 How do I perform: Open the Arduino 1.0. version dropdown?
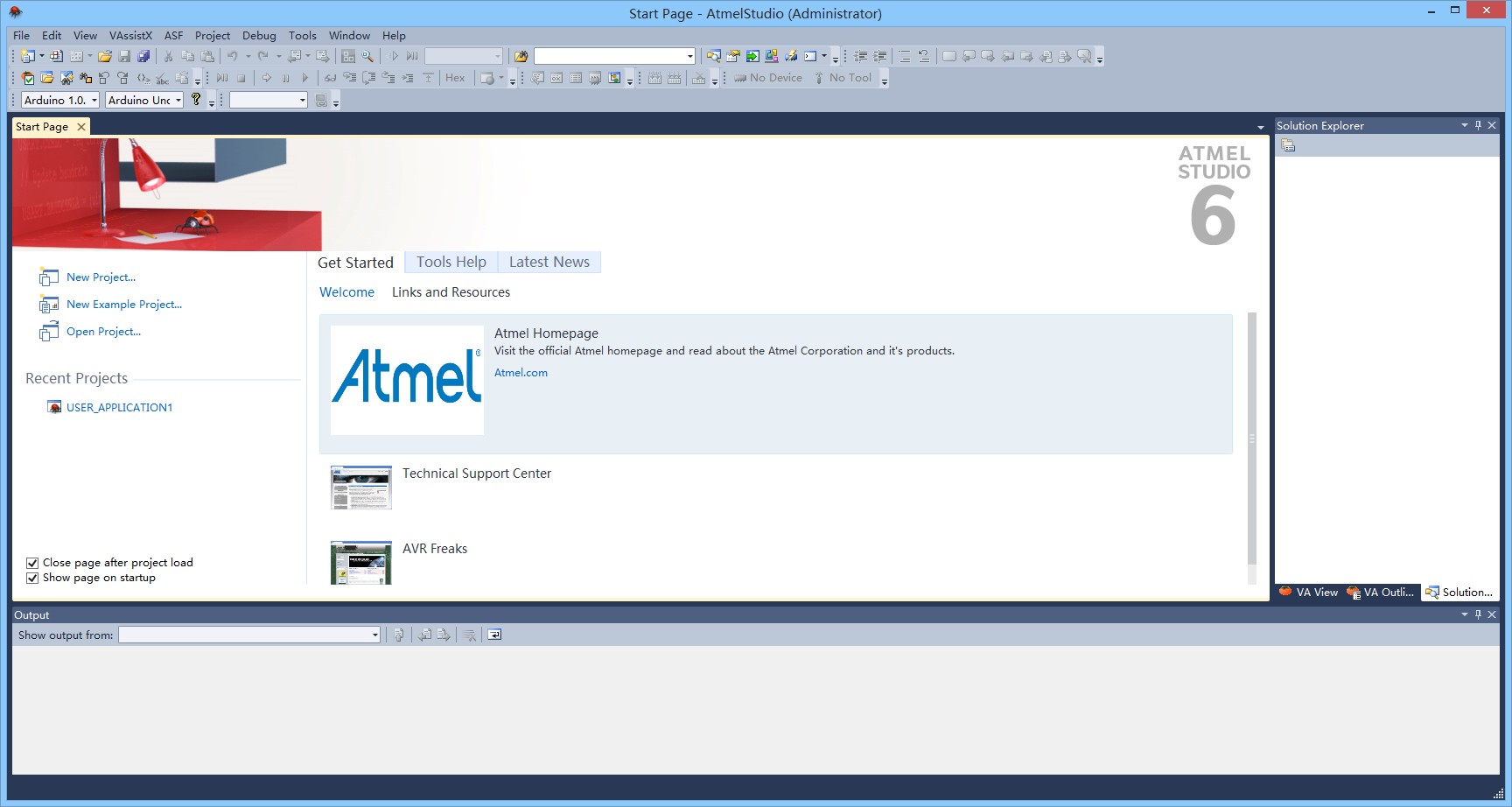(x=60, y=100)
